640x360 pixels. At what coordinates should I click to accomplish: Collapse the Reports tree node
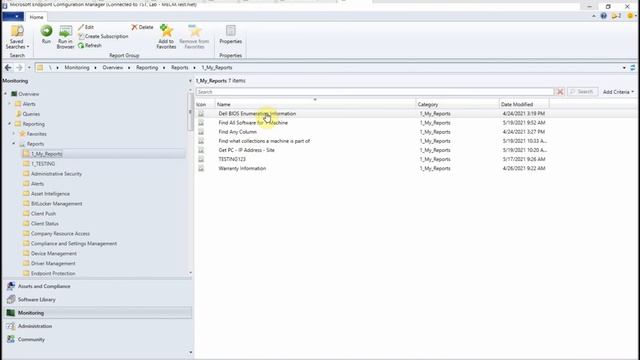[14, 144]
